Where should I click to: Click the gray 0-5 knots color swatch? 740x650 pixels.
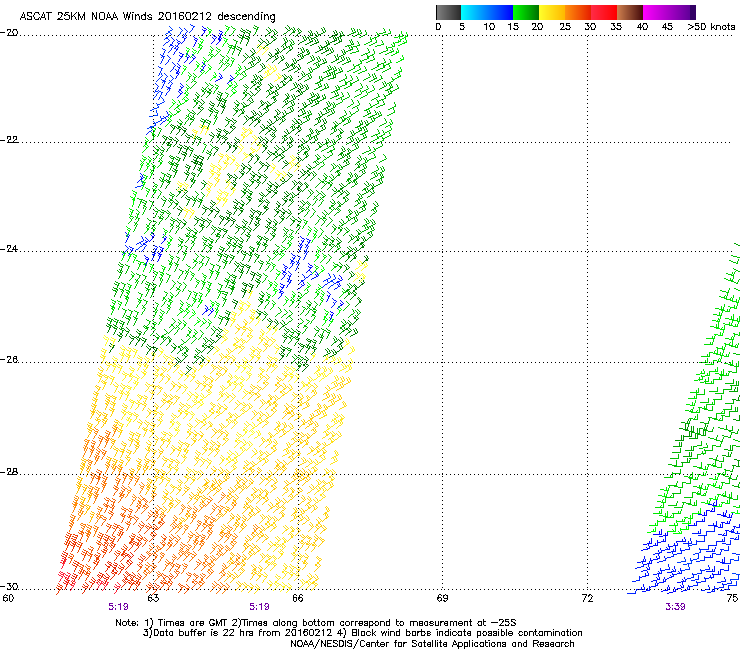[x=448, y=12]
